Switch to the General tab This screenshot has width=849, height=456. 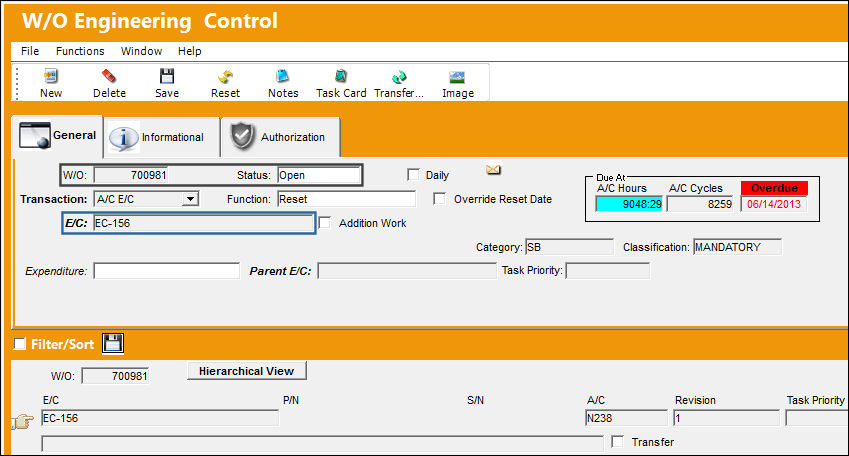pos(57,135)
